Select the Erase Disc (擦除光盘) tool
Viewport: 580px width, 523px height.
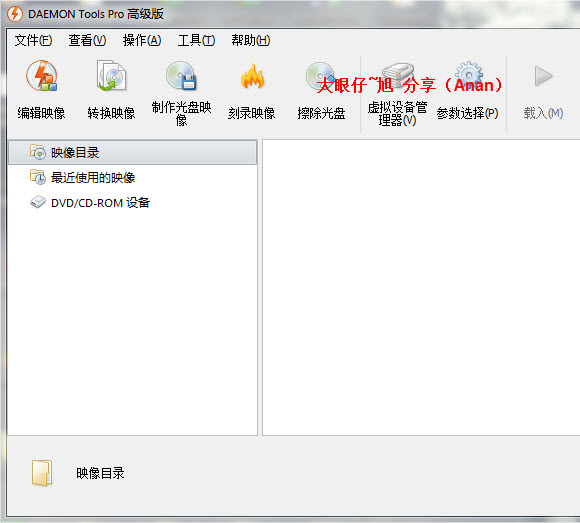click(320, 77)
